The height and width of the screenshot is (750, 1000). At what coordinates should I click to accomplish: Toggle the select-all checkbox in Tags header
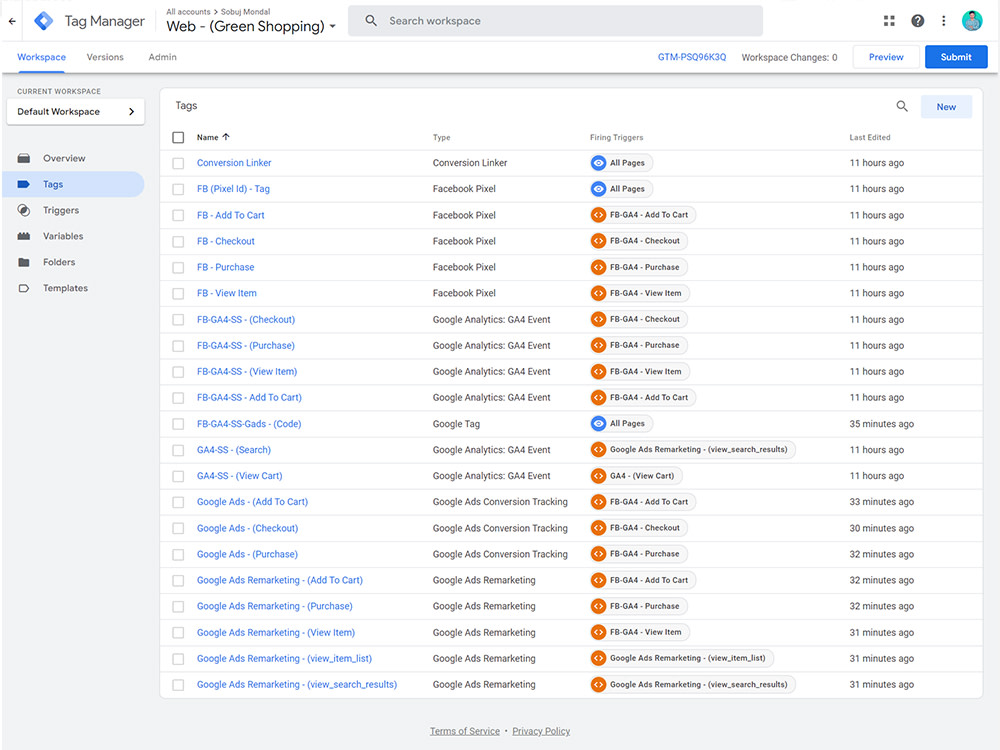[178, 137]
